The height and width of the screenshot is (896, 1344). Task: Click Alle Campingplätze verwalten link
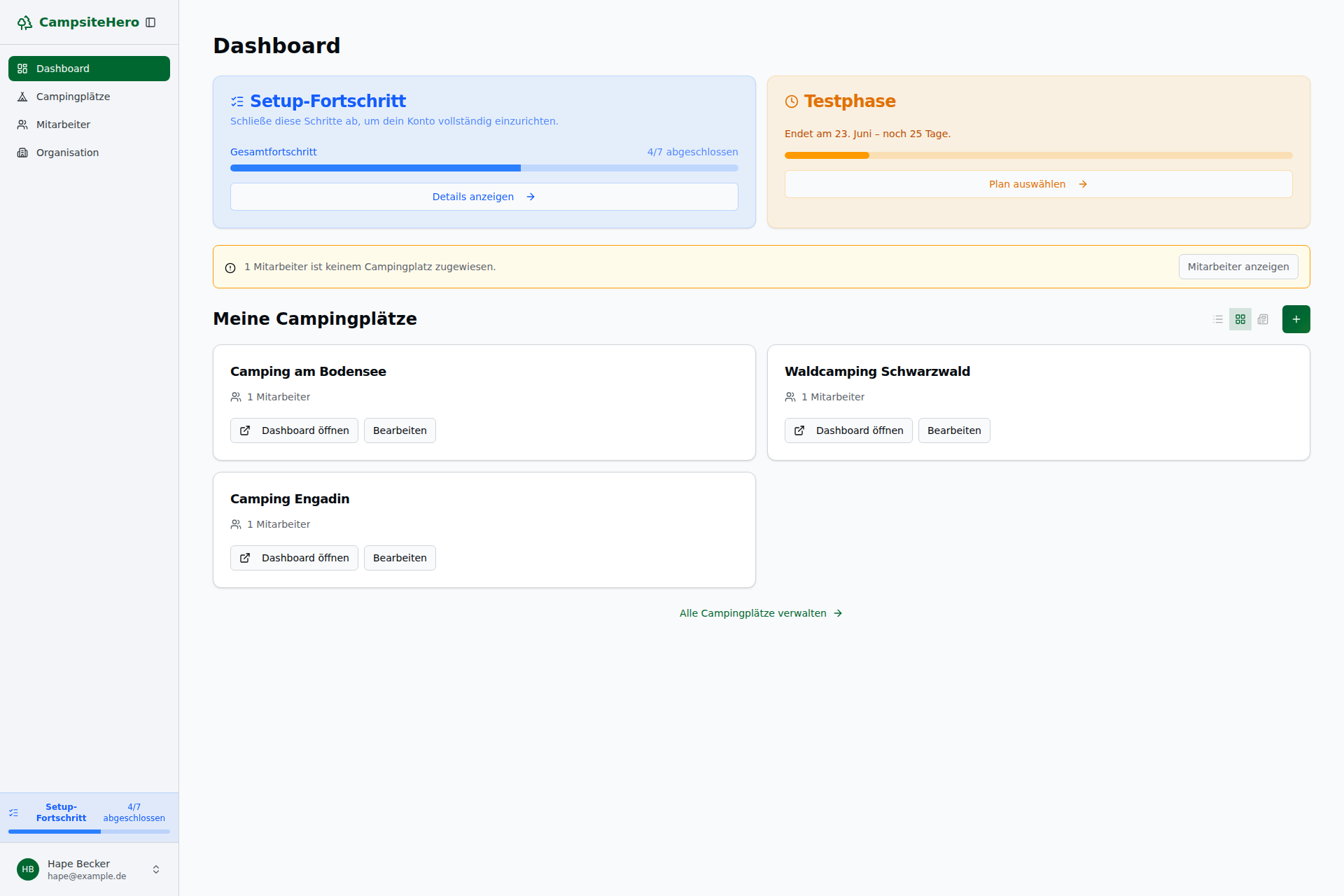point(761,613)
